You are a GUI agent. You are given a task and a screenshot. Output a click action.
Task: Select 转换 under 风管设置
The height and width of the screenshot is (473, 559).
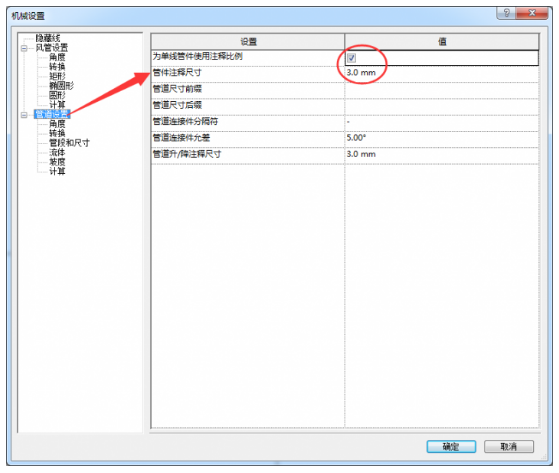pos(57,67)
